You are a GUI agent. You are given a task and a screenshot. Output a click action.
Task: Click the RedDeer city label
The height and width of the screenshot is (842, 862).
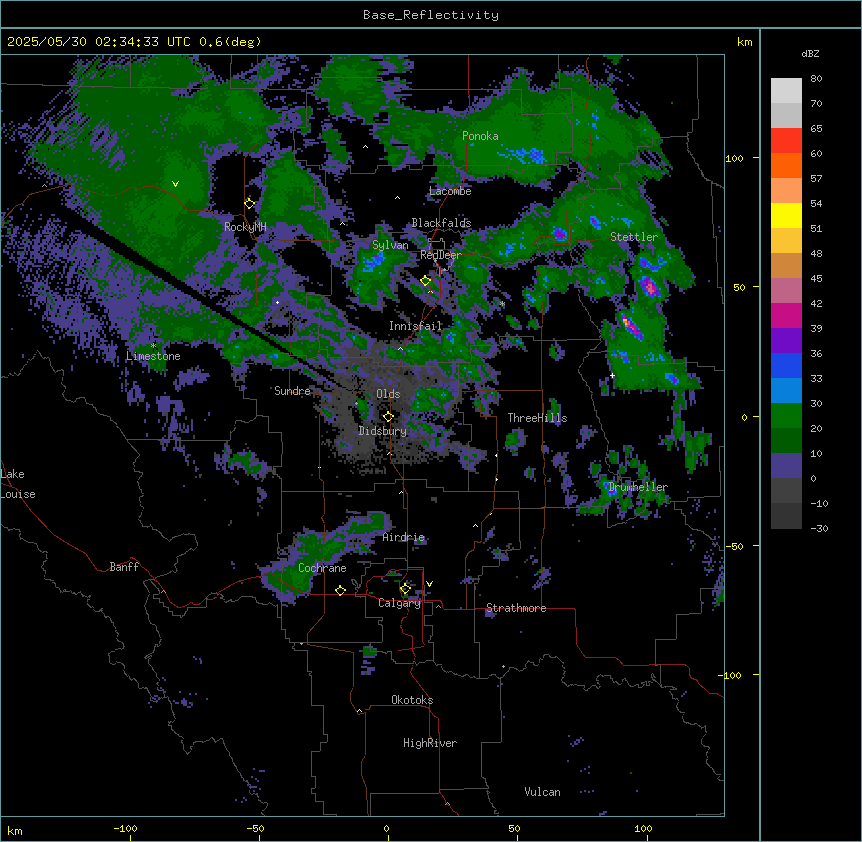point(441,255)
